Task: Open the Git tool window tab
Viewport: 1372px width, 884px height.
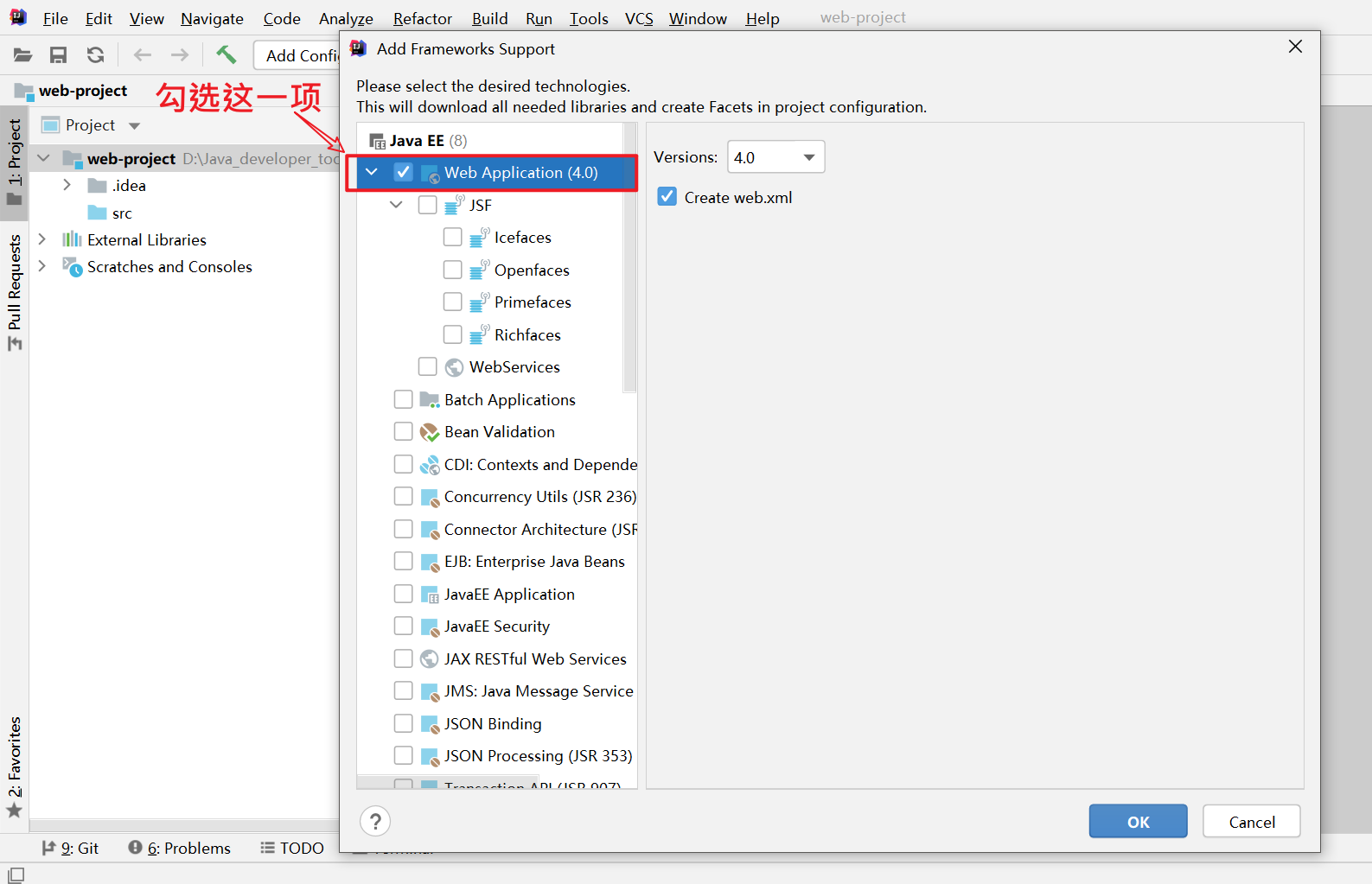Action: pos(70,849)
